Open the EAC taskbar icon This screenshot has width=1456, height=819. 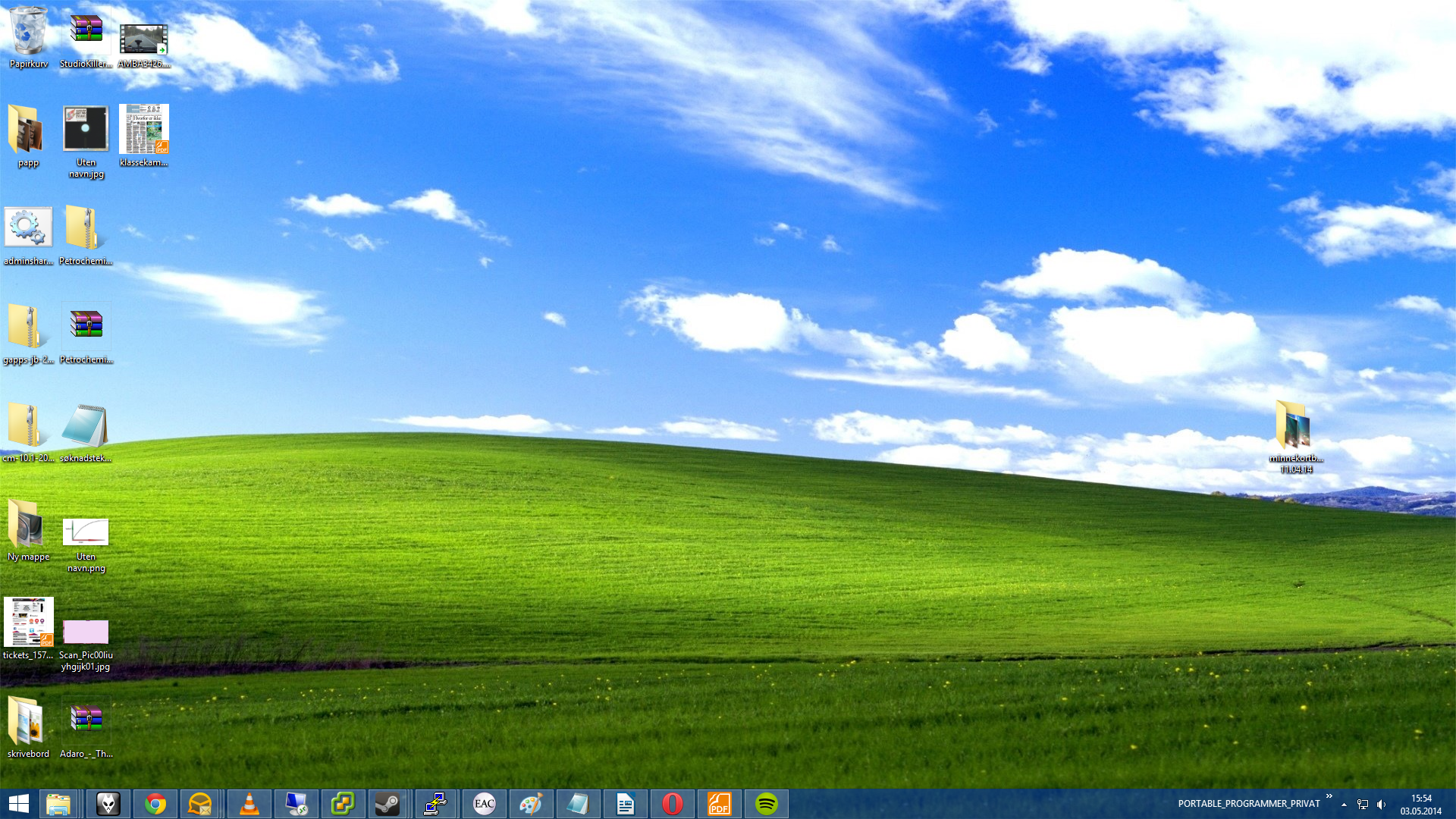pos(484,804)
